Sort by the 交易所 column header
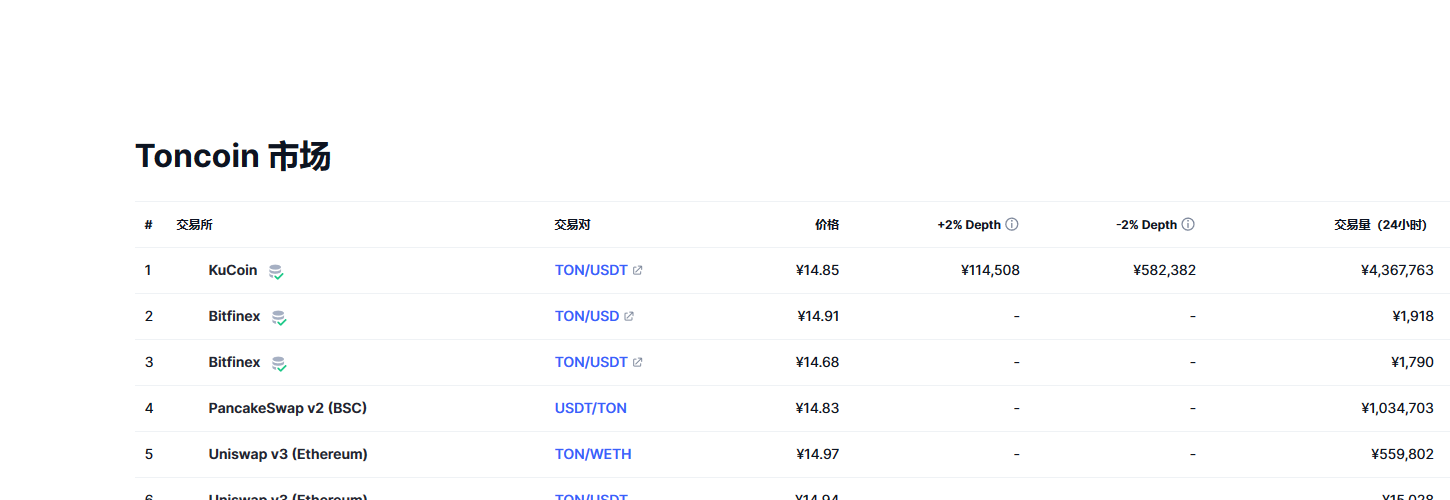This screenshot has height=500, width=1450. tap(194, 225)
